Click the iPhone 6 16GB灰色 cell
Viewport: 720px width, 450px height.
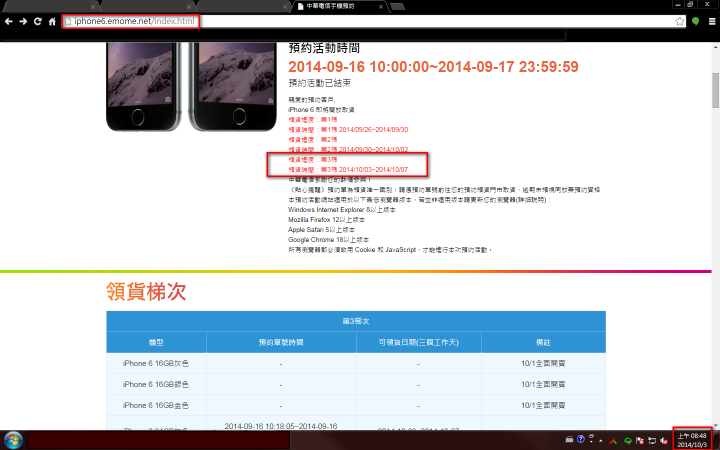[x=156, y=363]
